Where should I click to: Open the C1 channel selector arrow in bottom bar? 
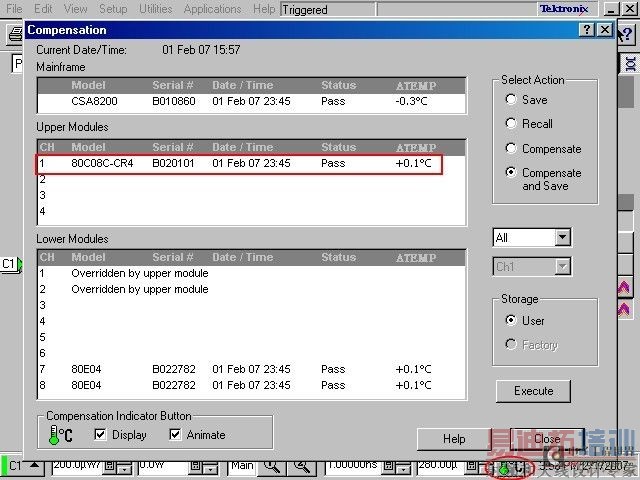point(35,466)
